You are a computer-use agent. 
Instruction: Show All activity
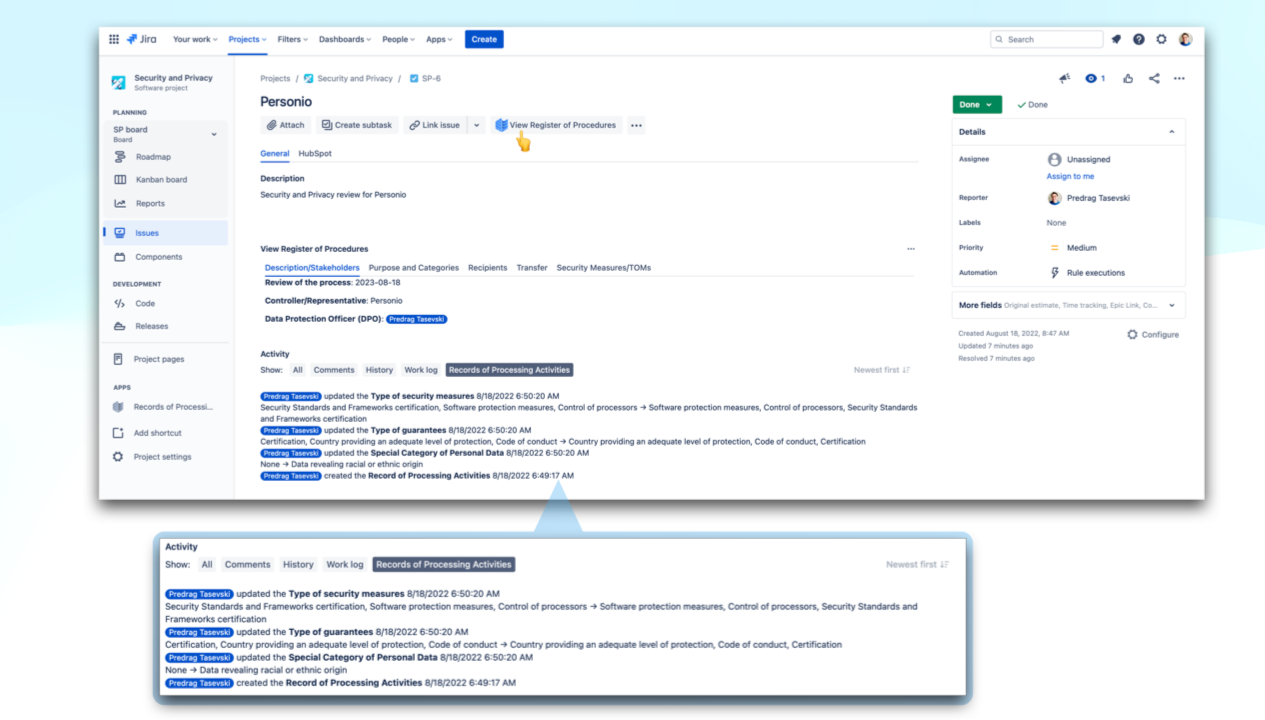pyautogui.click(x=298, y=370)
